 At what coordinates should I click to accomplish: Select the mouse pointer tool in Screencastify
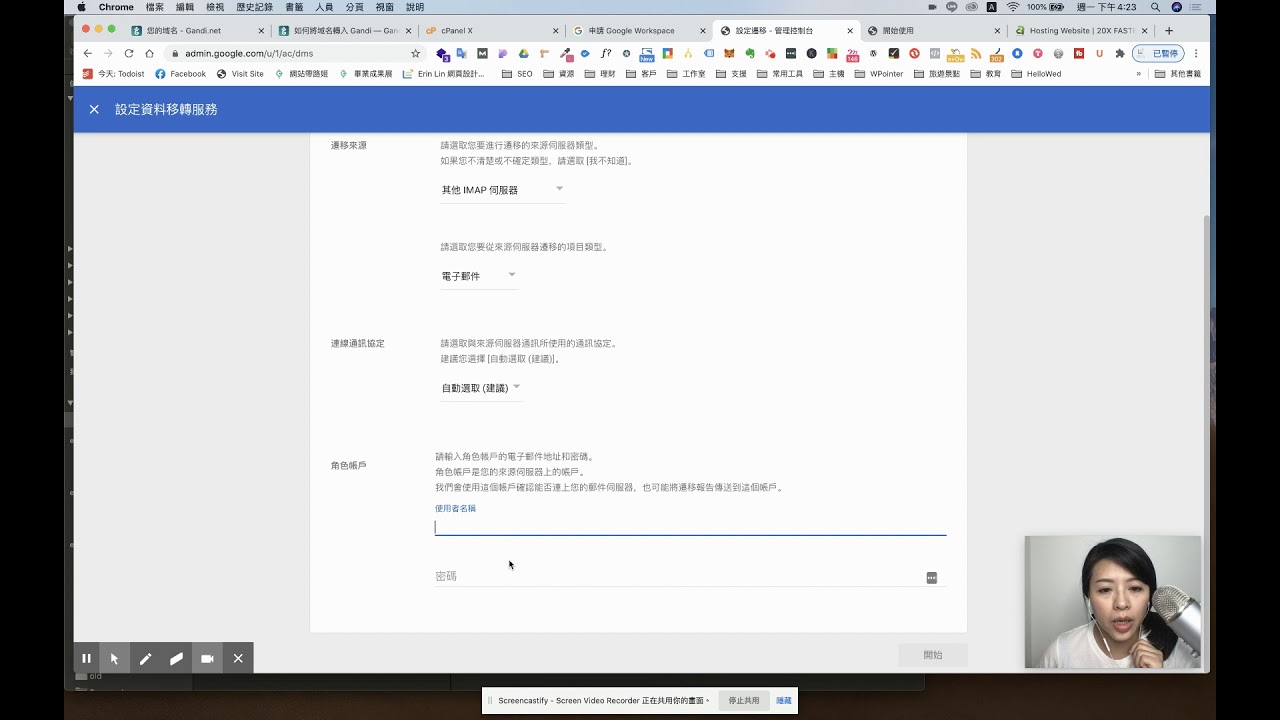pos(114,658)
